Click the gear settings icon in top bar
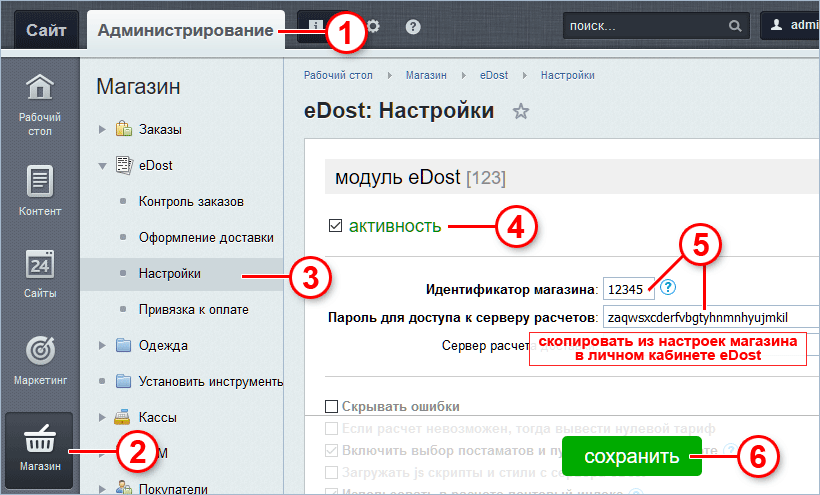The width and height of the screenshot is (820, 495). point(373,26)
